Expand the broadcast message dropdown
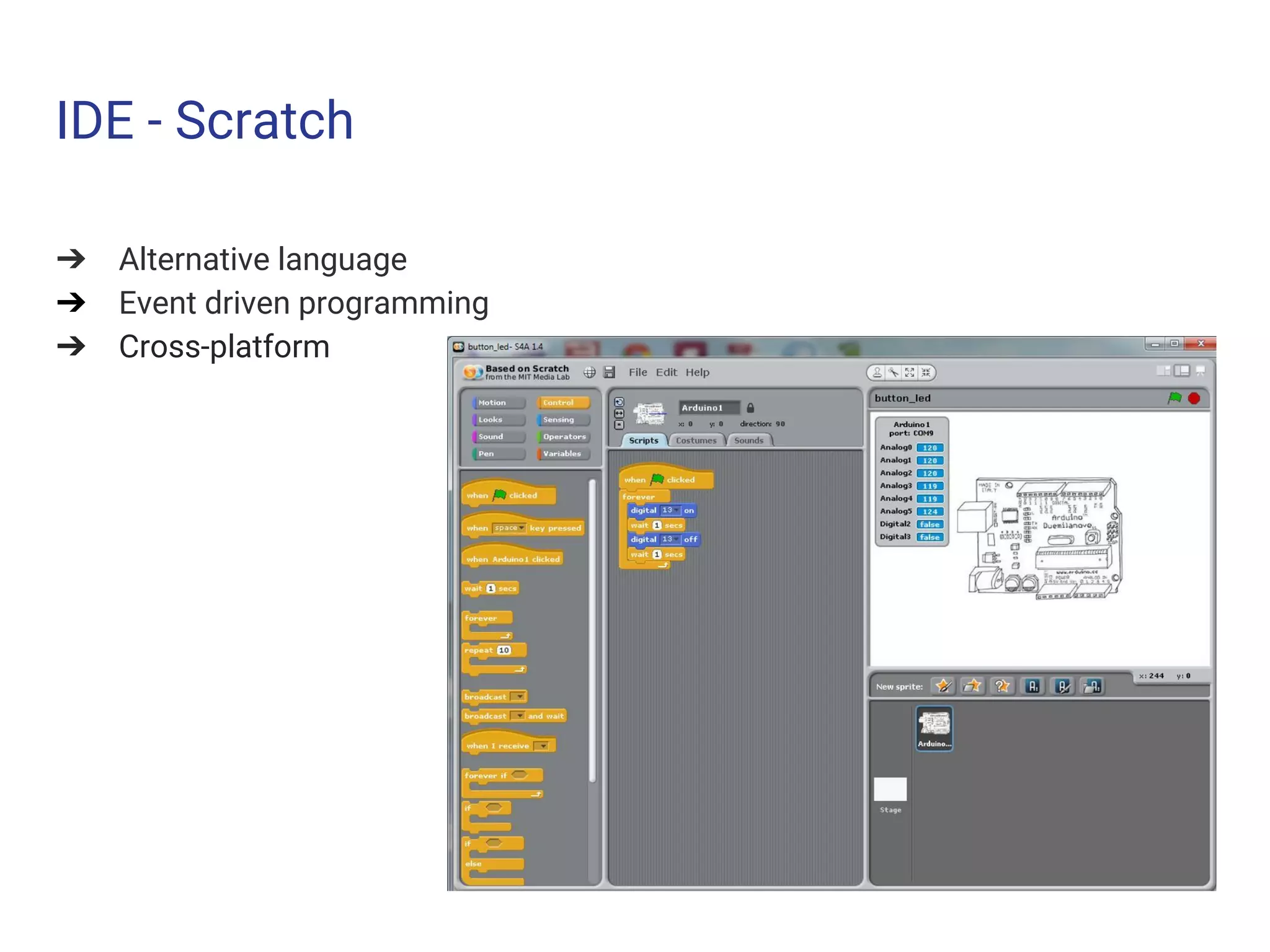 tap(519, 697)
